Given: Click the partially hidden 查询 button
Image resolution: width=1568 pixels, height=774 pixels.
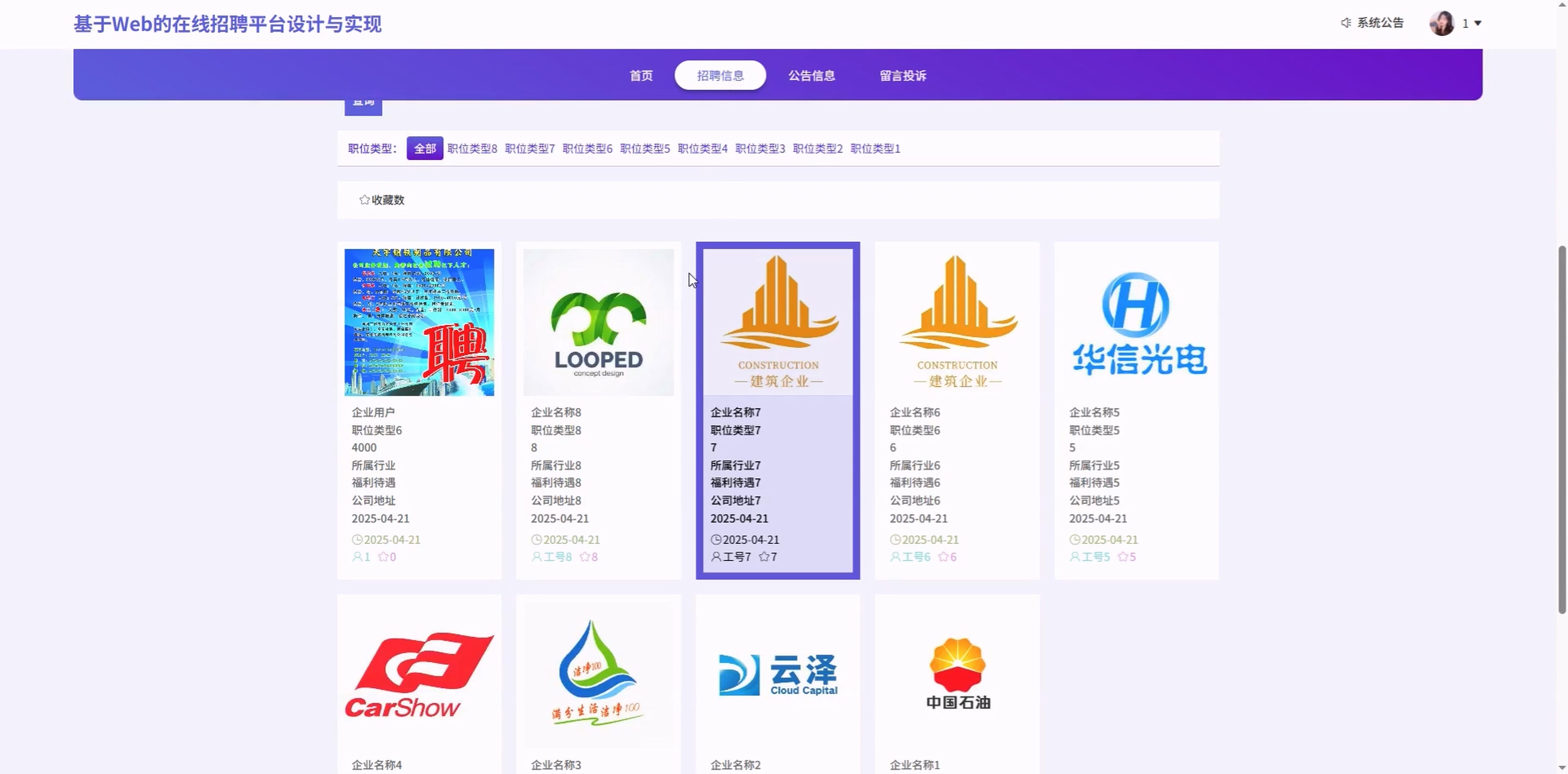Looking at the screenshot, I should pyautogui.click(x=363, y=108).
